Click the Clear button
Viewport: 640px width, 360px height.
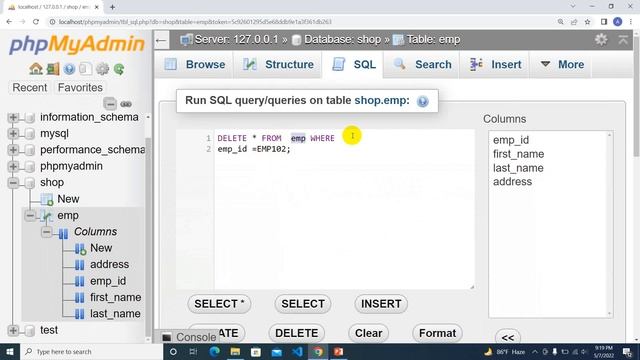click(x=369, y=333)
